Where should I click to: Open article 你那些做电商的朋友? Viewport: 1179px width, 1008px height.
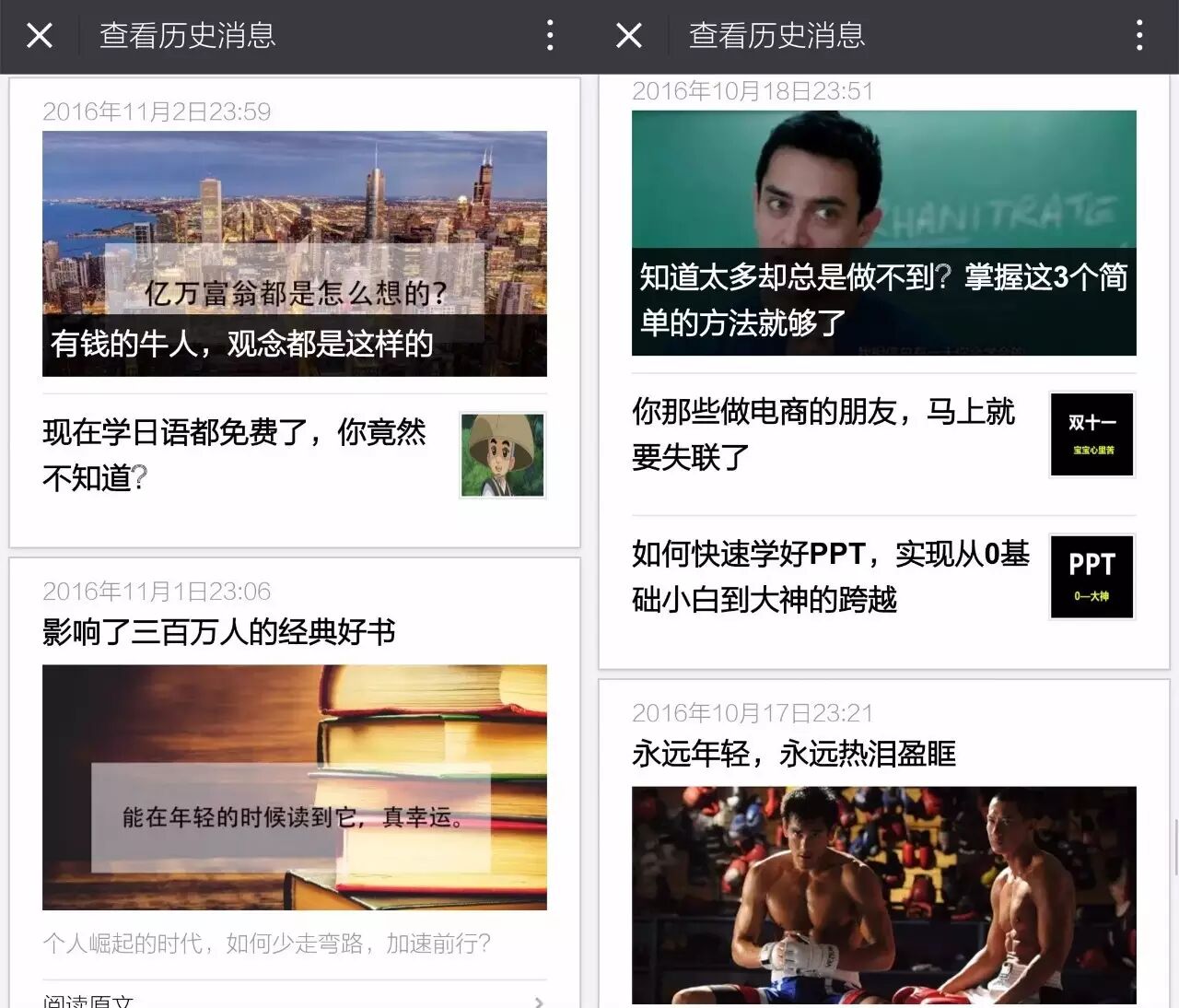[823, 434]
